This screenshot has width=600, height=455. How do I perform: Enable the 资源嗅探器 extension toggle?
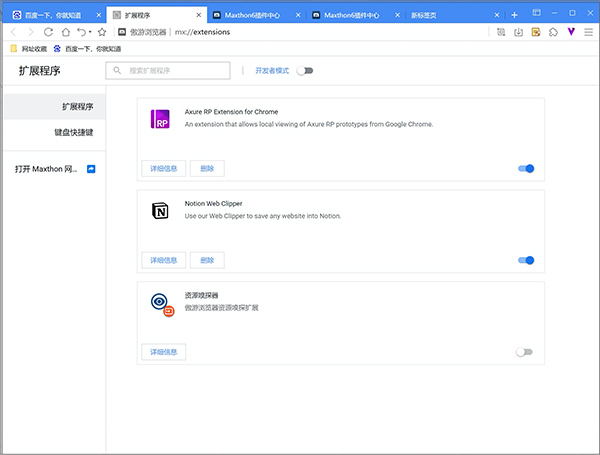[x=524, y=352]
